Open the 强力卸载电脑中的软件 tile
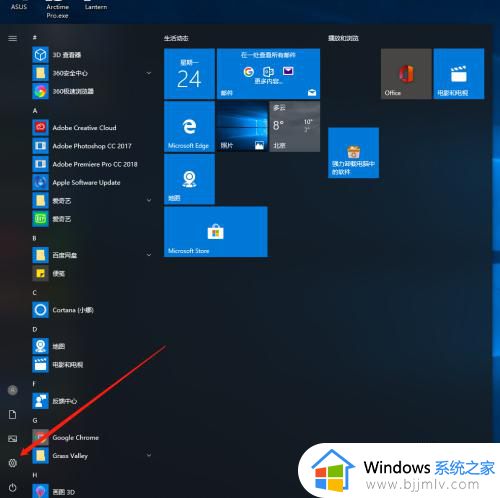 pyautogui.click(x=353, y=153)
